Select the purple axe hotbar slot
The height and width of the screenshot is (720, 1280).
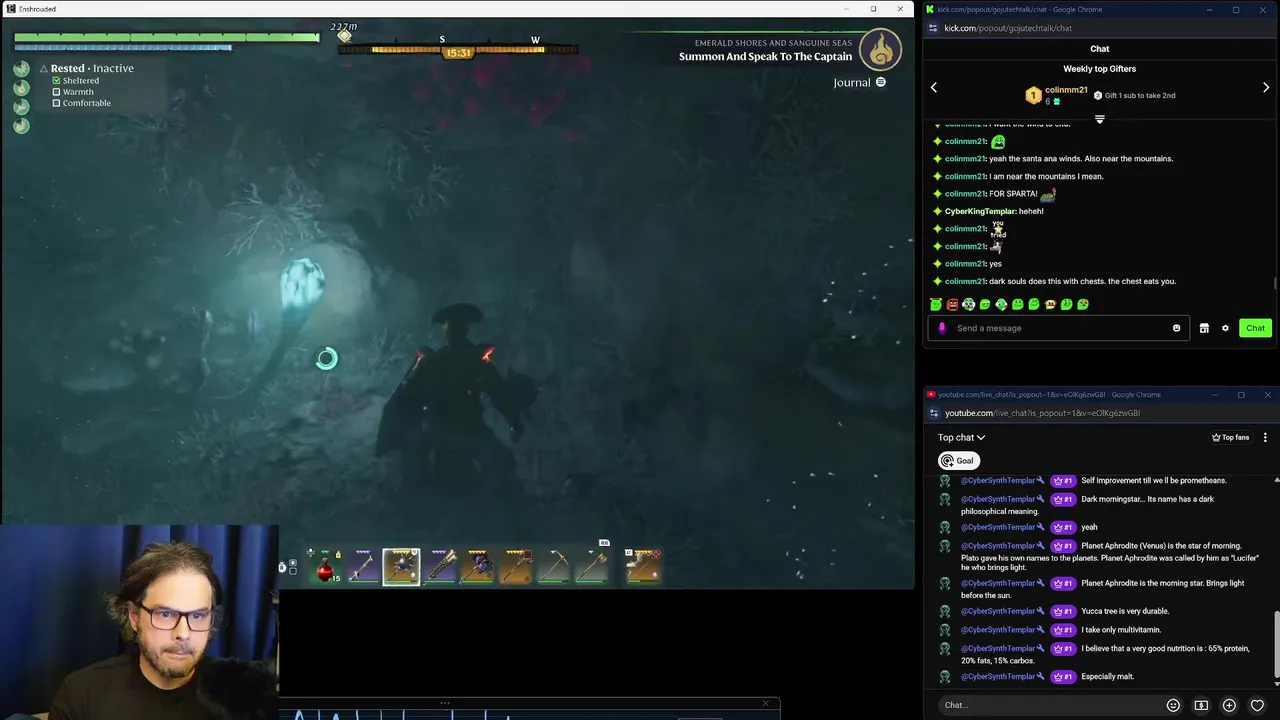click(x=478, y=567)
